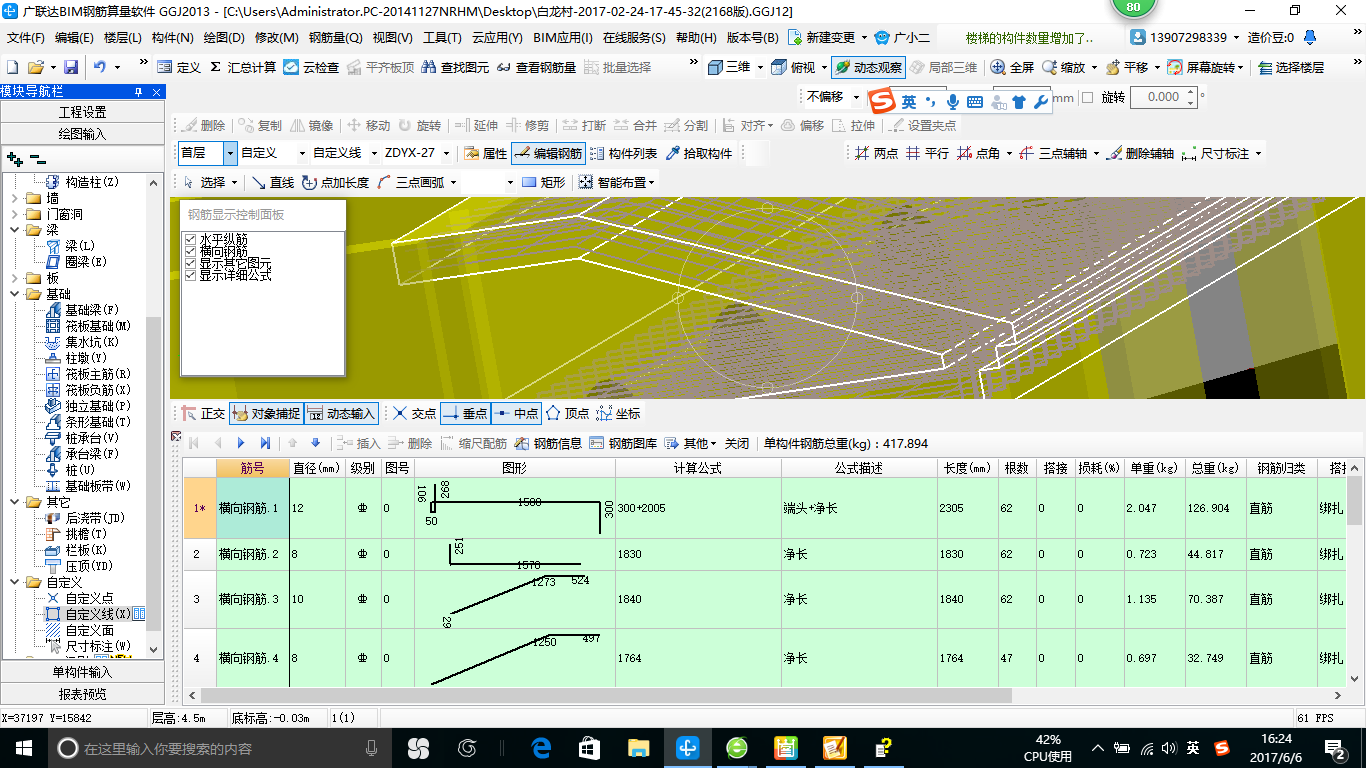Open the 工具(T) menu
The image size is (1366, 768).
442,37
